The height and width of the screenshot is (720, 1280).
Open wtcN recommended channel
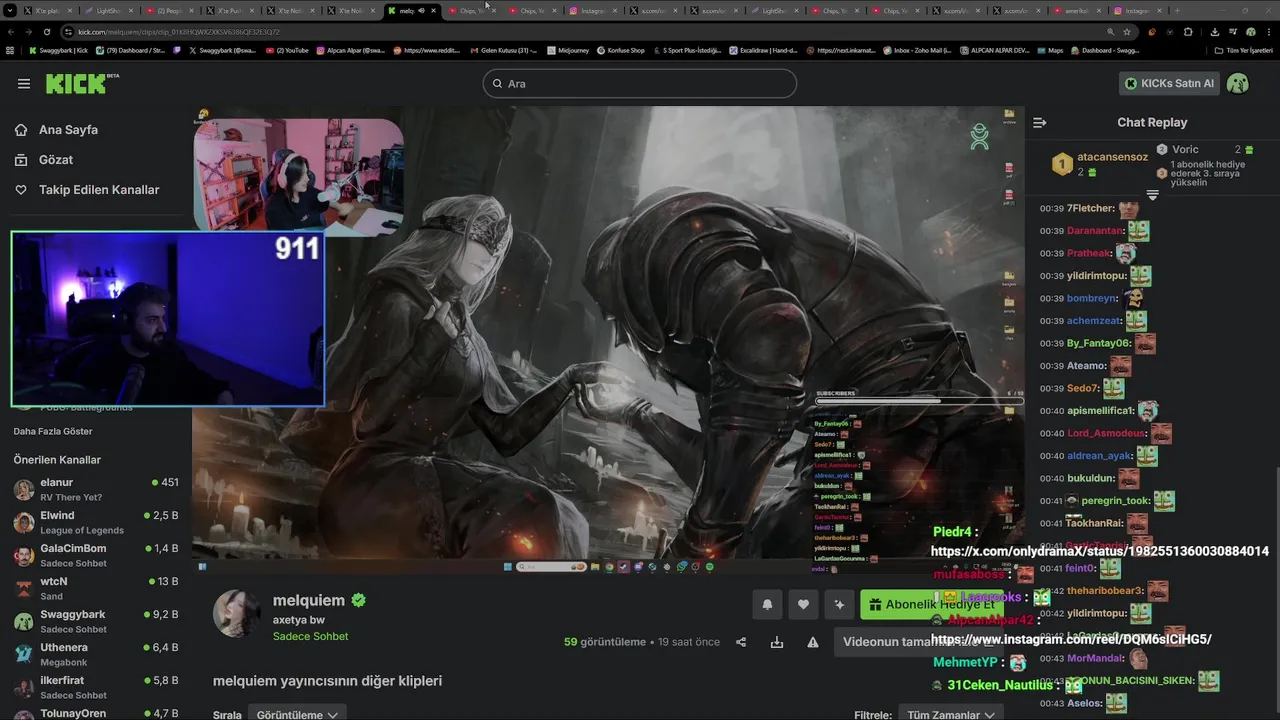click(96, 588)
